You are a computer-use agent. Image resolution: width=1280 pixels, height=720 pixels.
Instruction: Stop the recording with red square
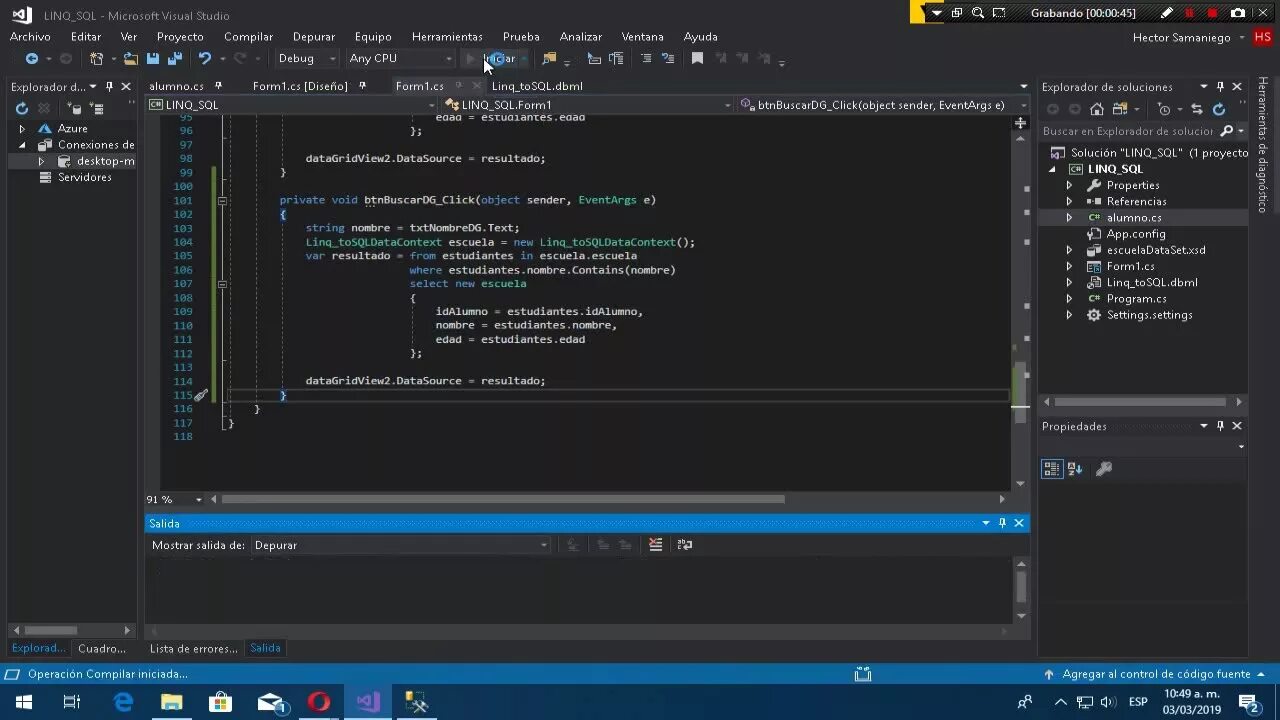coord(1213,13)
